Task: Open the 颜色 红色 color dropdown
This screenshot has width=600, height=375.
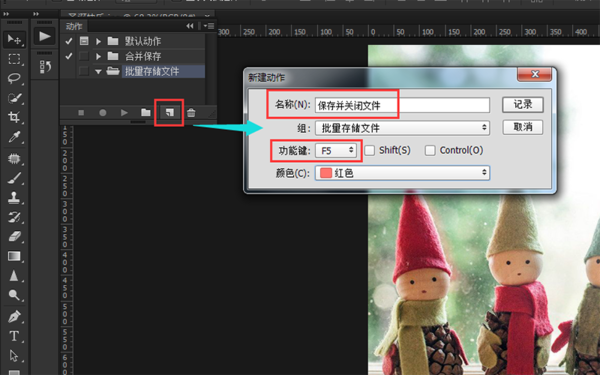Action: [x=402, y=173]
